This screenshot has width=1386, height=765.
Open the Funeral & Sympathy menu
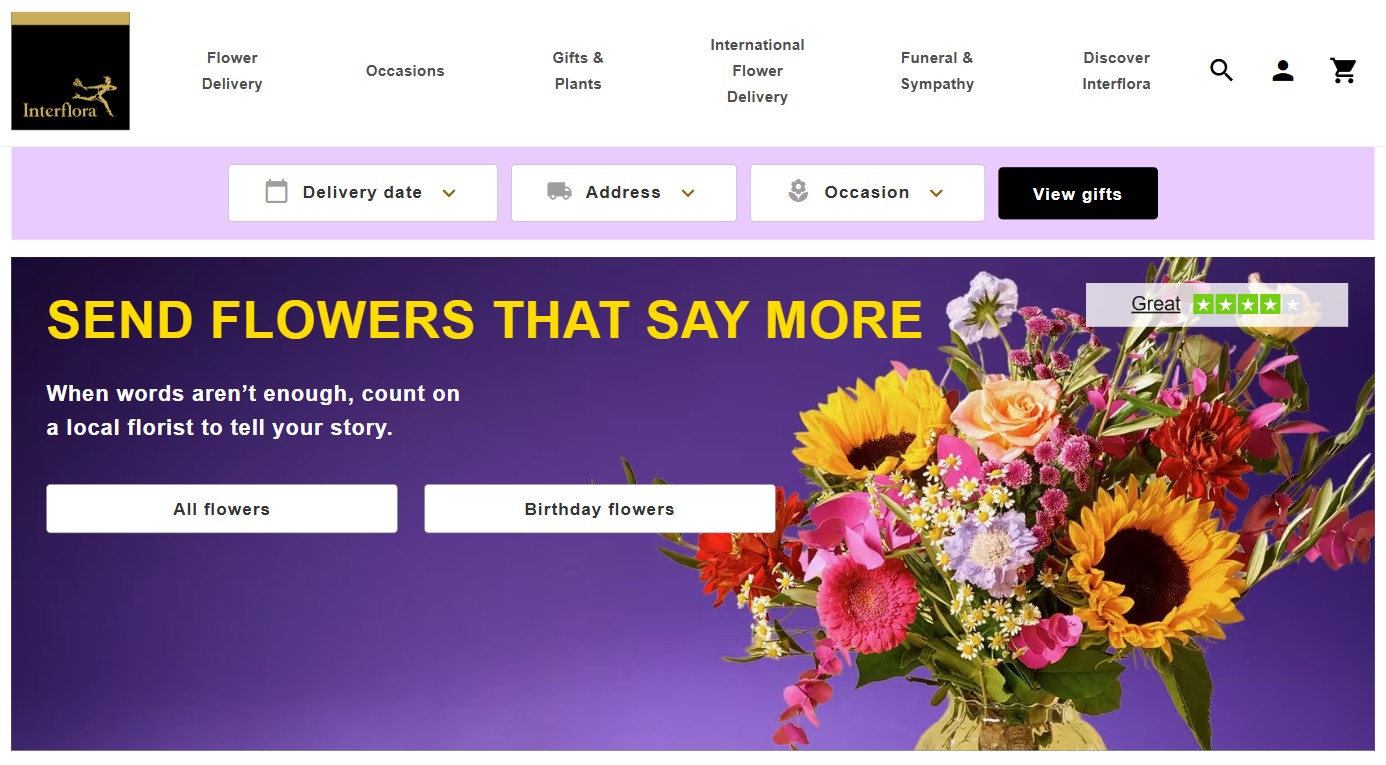pos(937,71)
